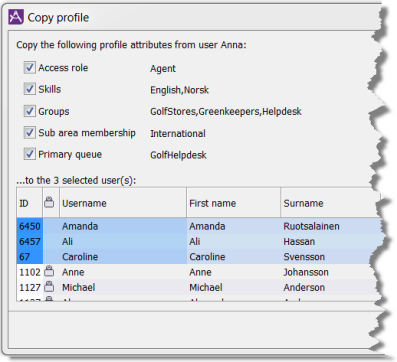
Task: Sort the table by the ID column
Action: tap(30, 203)
